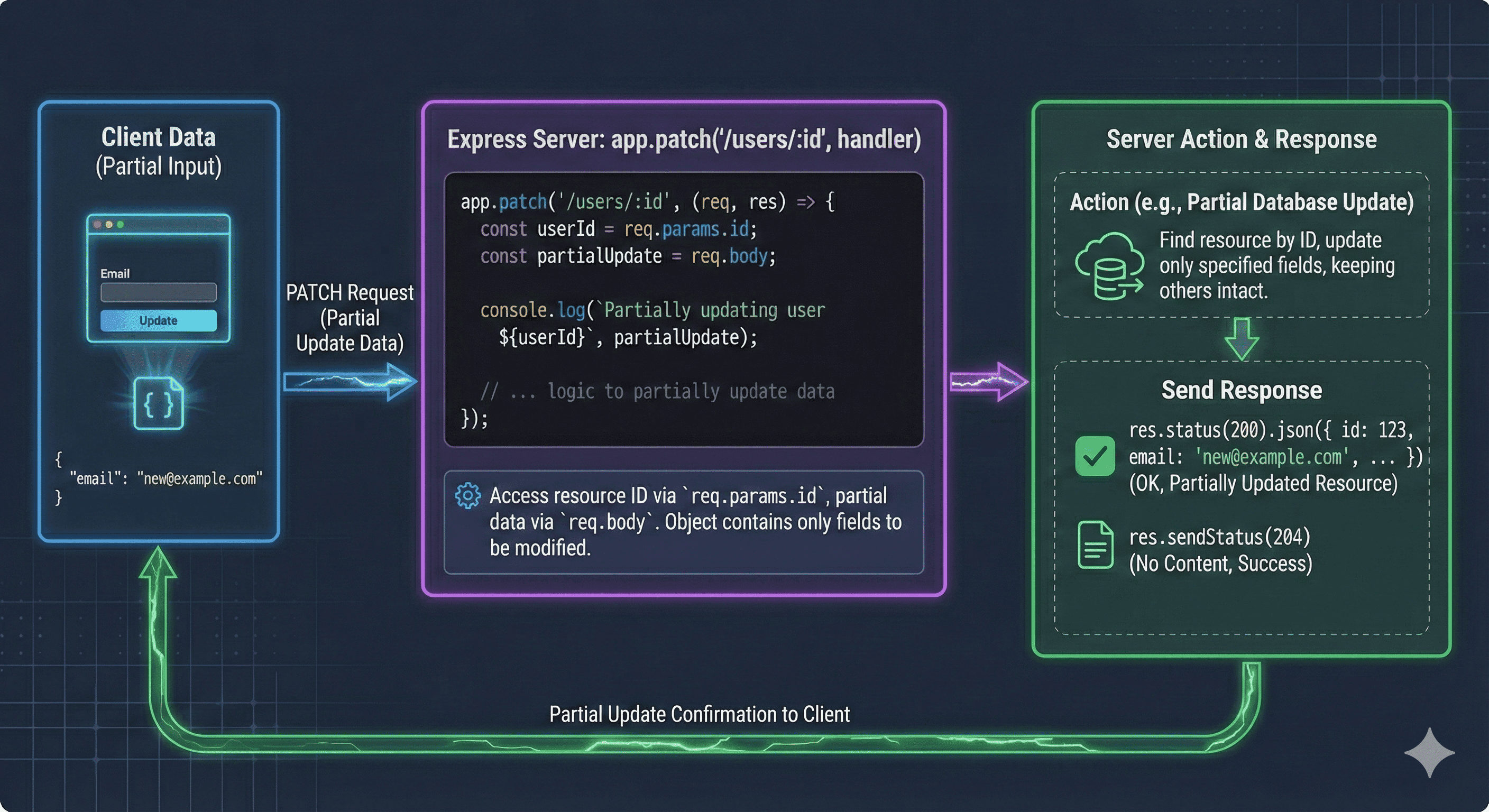Click the green dot in the mini window

click(x=120, y=224)
